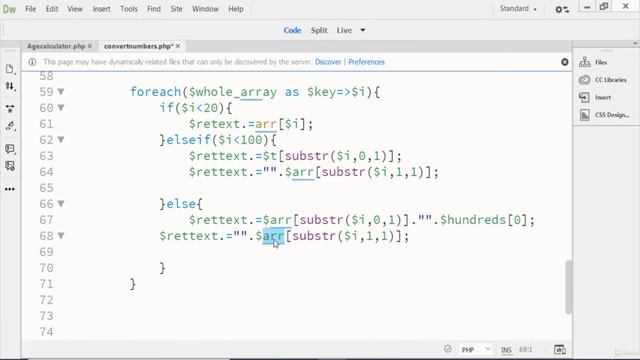640x360 pixels.
Task: Close the Agecalculator.php tab
Action: 90,46
